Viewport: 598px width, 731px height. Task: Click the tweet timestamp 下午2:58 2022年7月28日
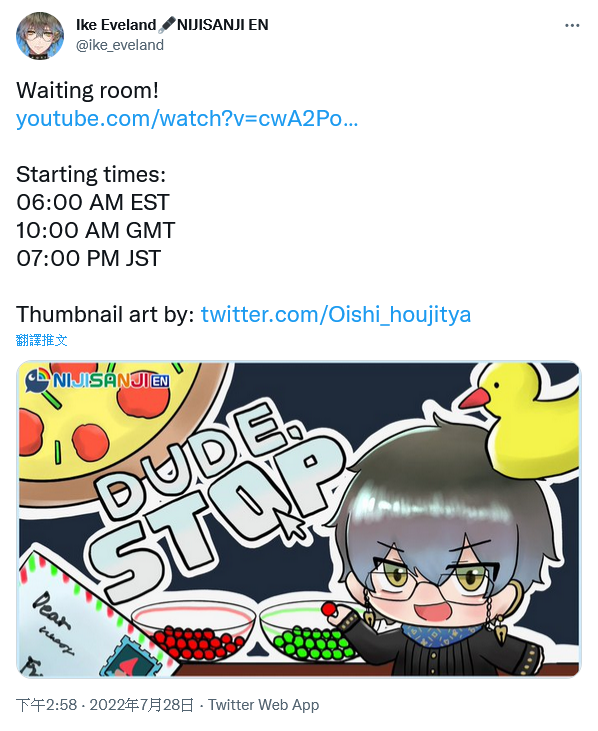click(104, 705)
